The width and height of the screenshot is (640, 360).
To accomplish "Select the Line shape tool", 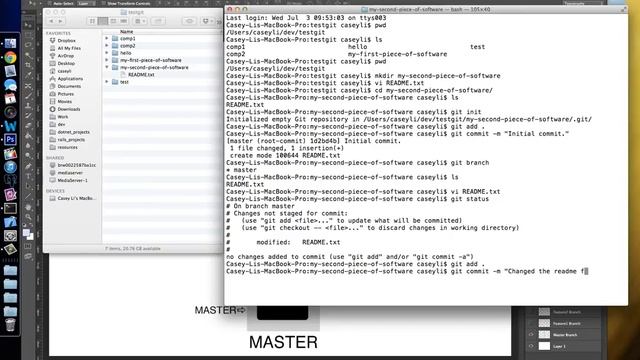I will pyautogui.click(x=29, y=196).
